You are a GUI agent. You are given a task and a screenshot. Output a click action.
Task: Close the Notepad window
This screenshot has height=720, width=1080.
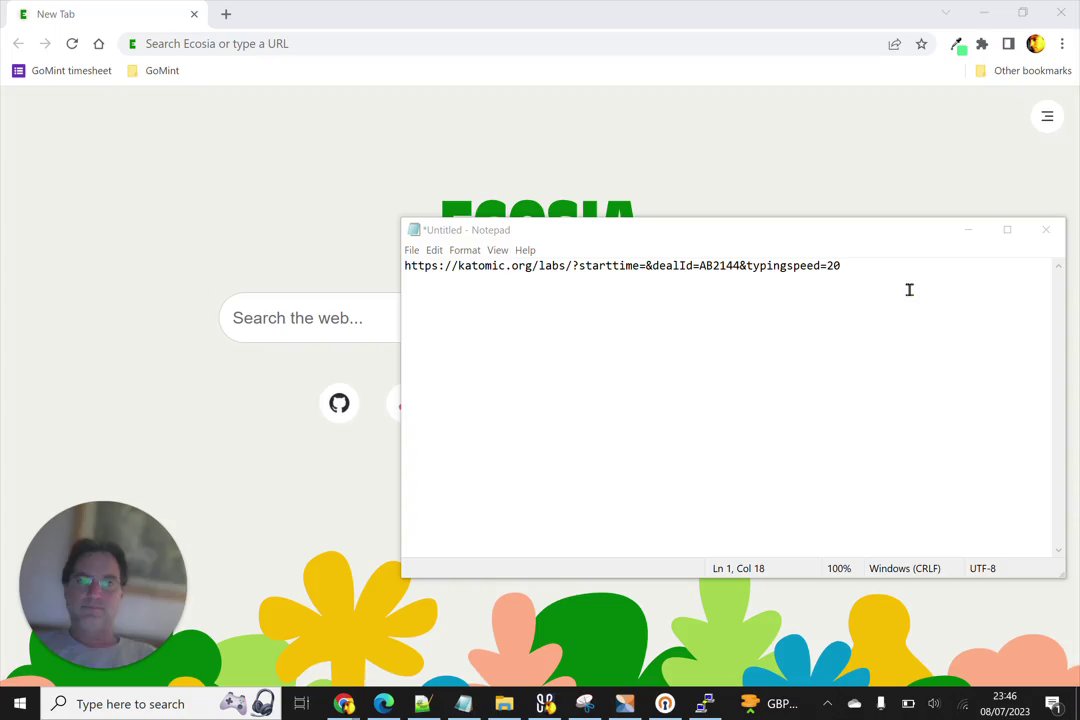click(1046, 229)
